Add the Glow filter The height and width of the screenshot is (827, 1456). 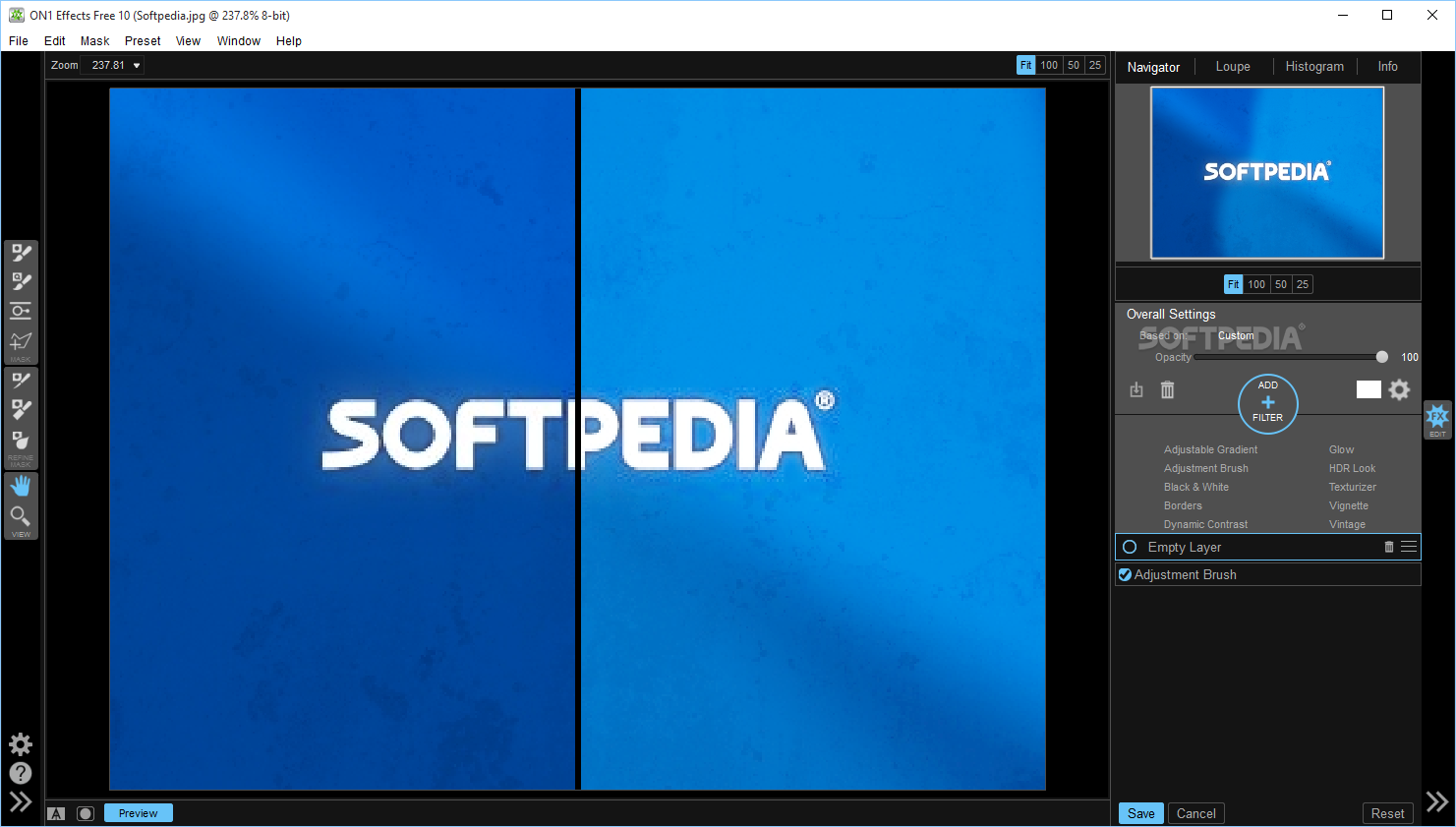(x=1341, y=449)
